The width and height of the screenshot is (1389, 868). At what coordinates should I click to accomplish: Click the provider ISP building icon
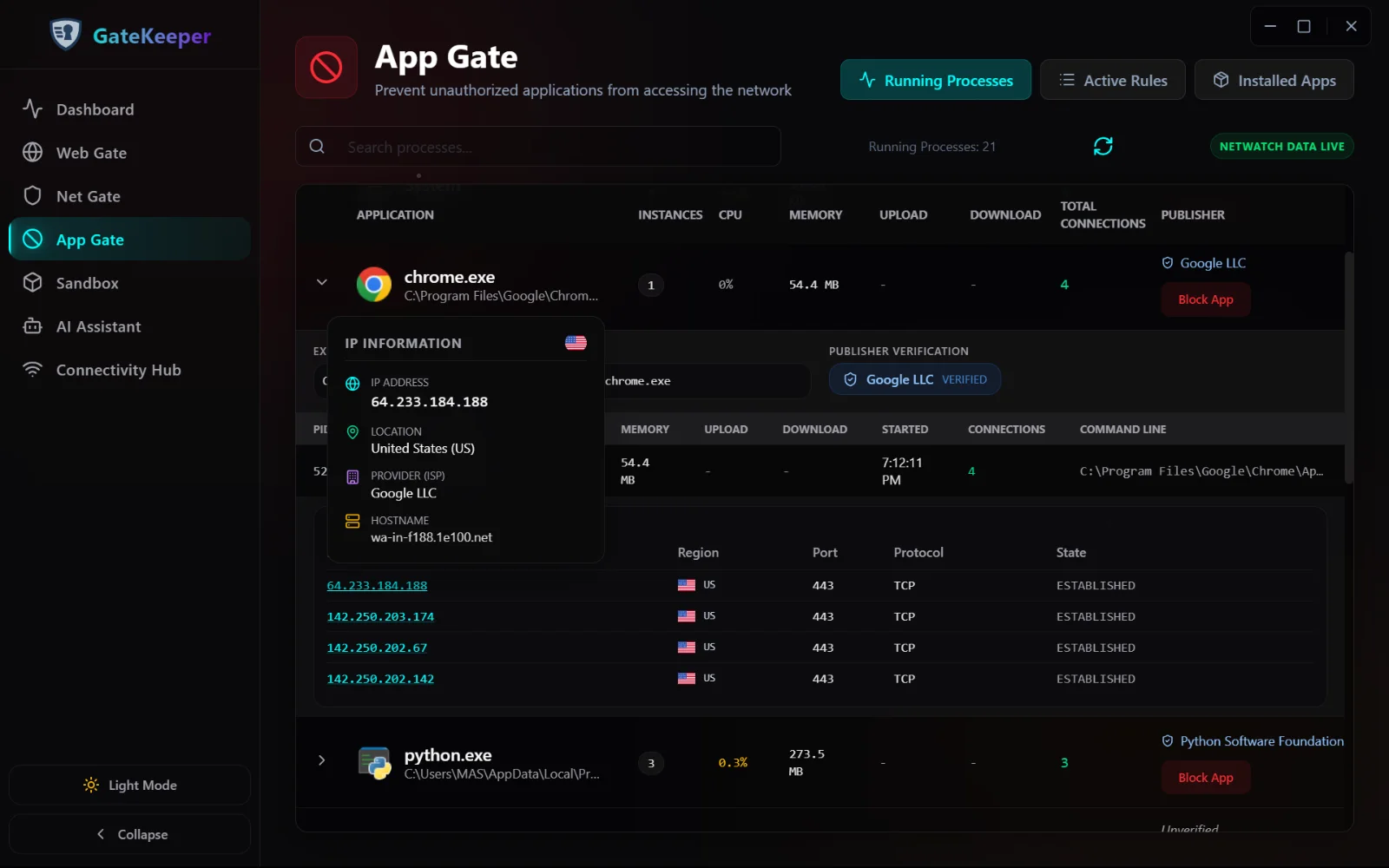(352, 477)
